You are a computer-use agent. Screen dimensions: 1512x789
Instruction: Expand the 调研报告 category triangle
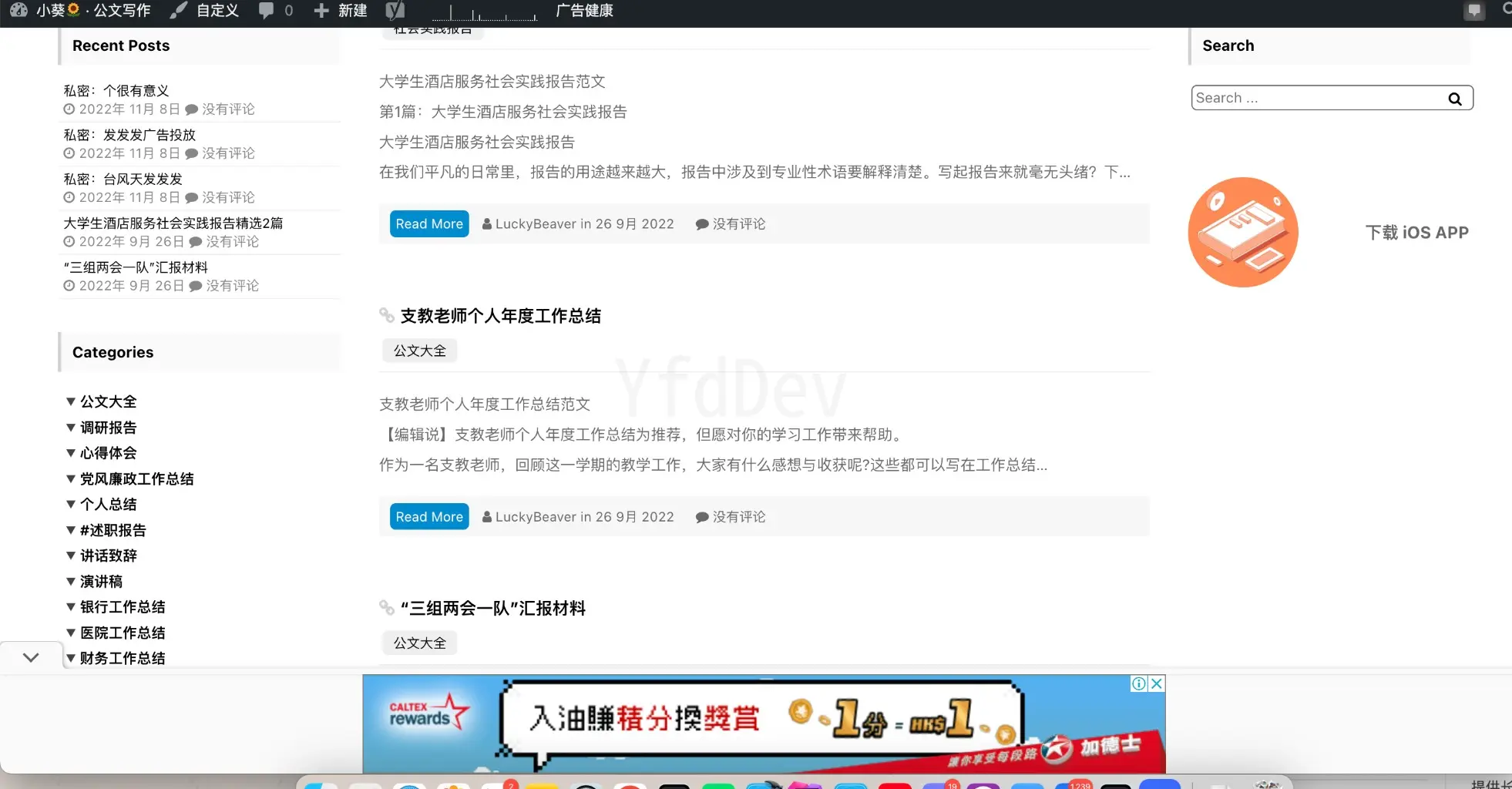pyautogui.click(x=71, y=428)
